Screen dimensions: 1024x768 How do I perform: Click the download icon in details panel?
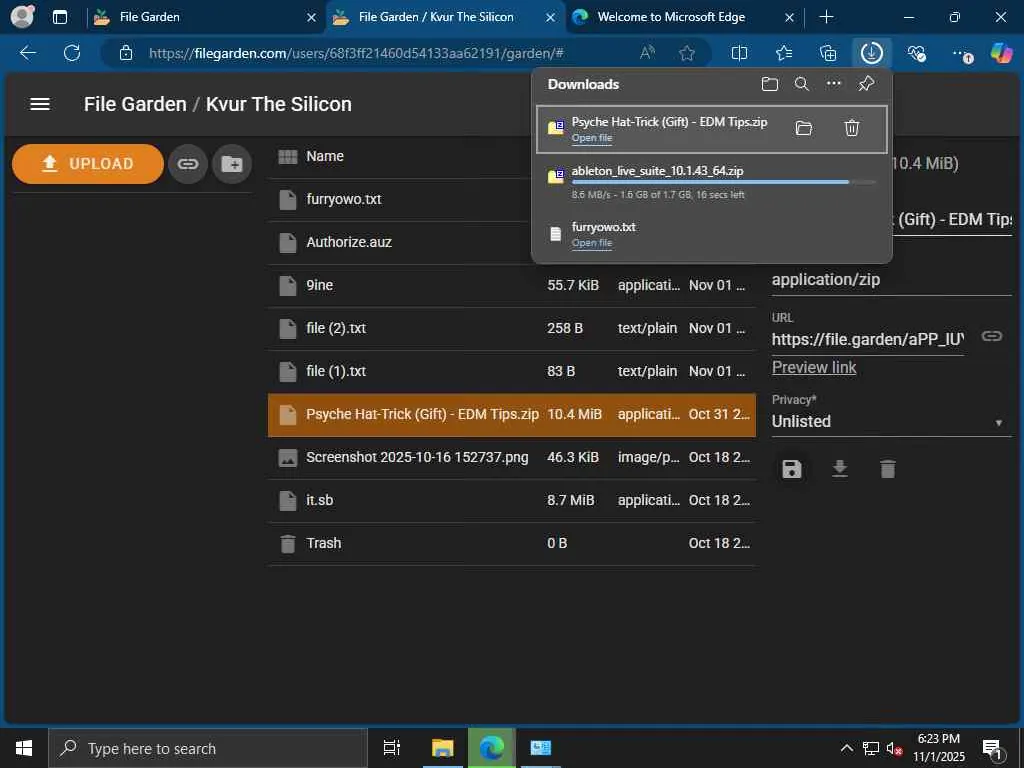click(x=840, y=469)
